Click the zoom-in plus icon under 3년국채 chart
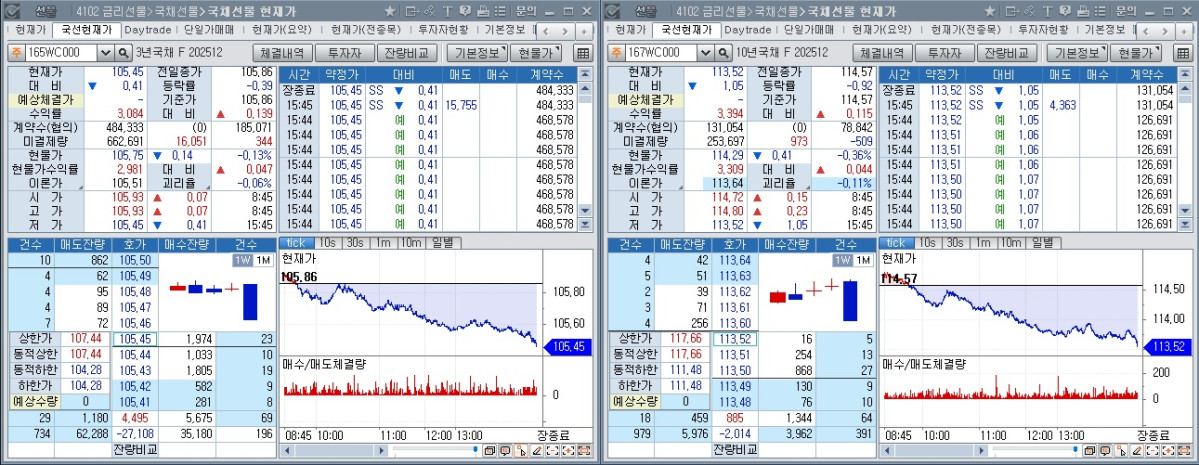The width and height of the screenshot is (1199, 465). pyautogui.click(x=568, y=450)
